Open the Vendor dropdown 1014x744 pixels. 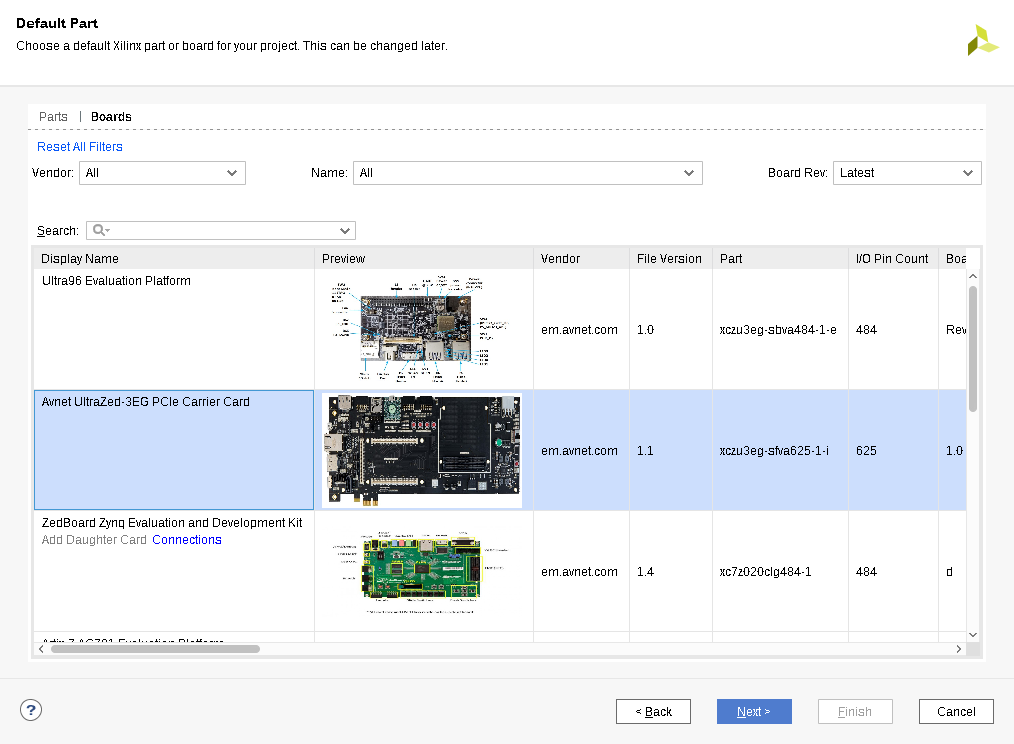click(x=162, y=173)
